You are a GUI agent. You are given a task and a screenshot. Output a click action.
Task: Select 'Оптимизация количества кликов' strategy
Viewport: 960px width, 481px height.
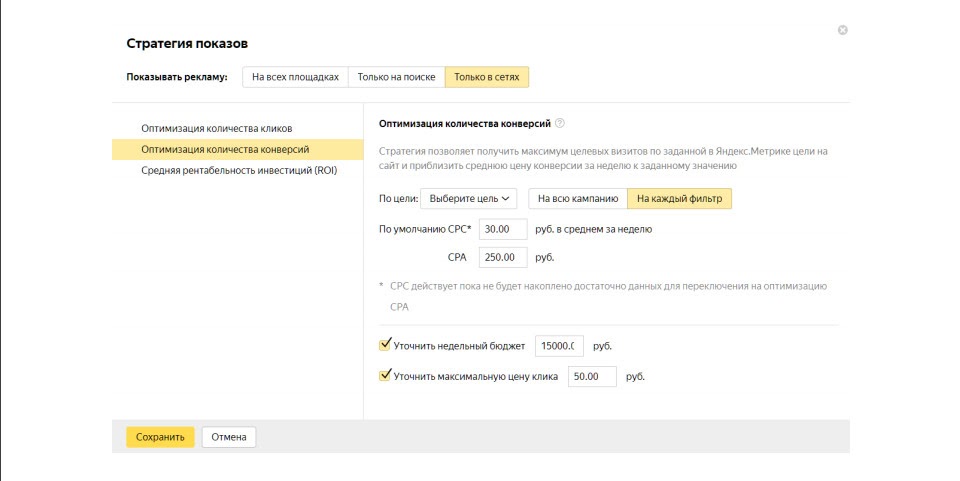tap(217, 128)
